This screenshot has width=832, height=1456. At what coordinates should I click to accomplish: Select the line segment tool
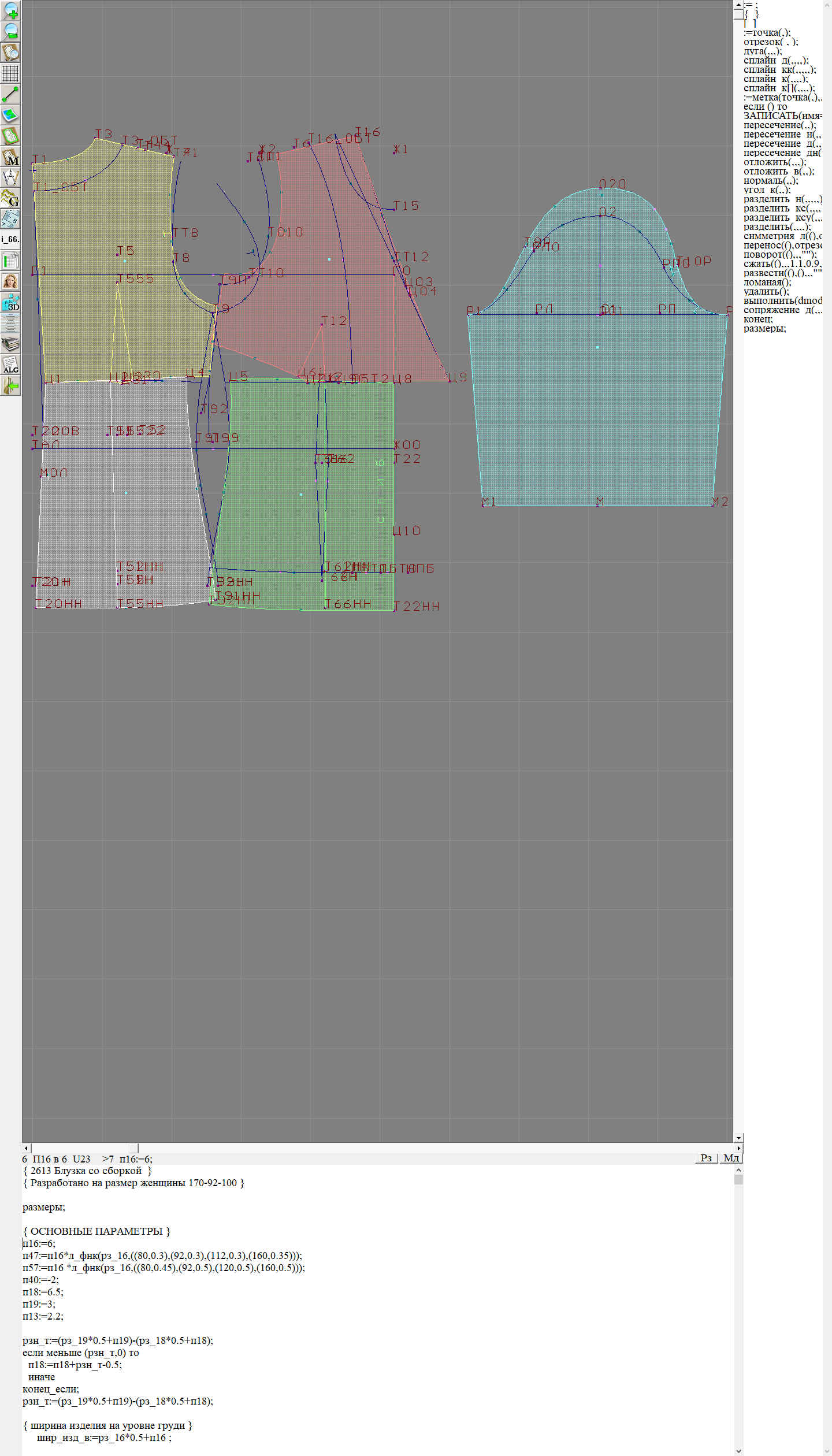[10, 94]
